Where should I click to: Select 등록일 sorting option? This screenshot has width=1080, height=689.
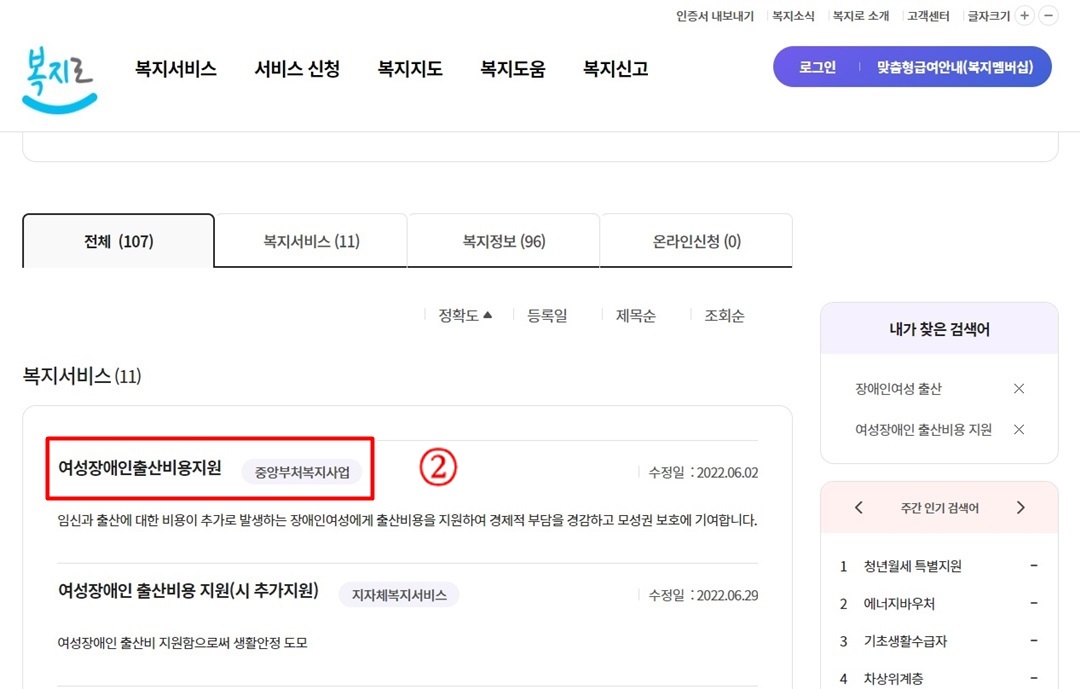546,314
